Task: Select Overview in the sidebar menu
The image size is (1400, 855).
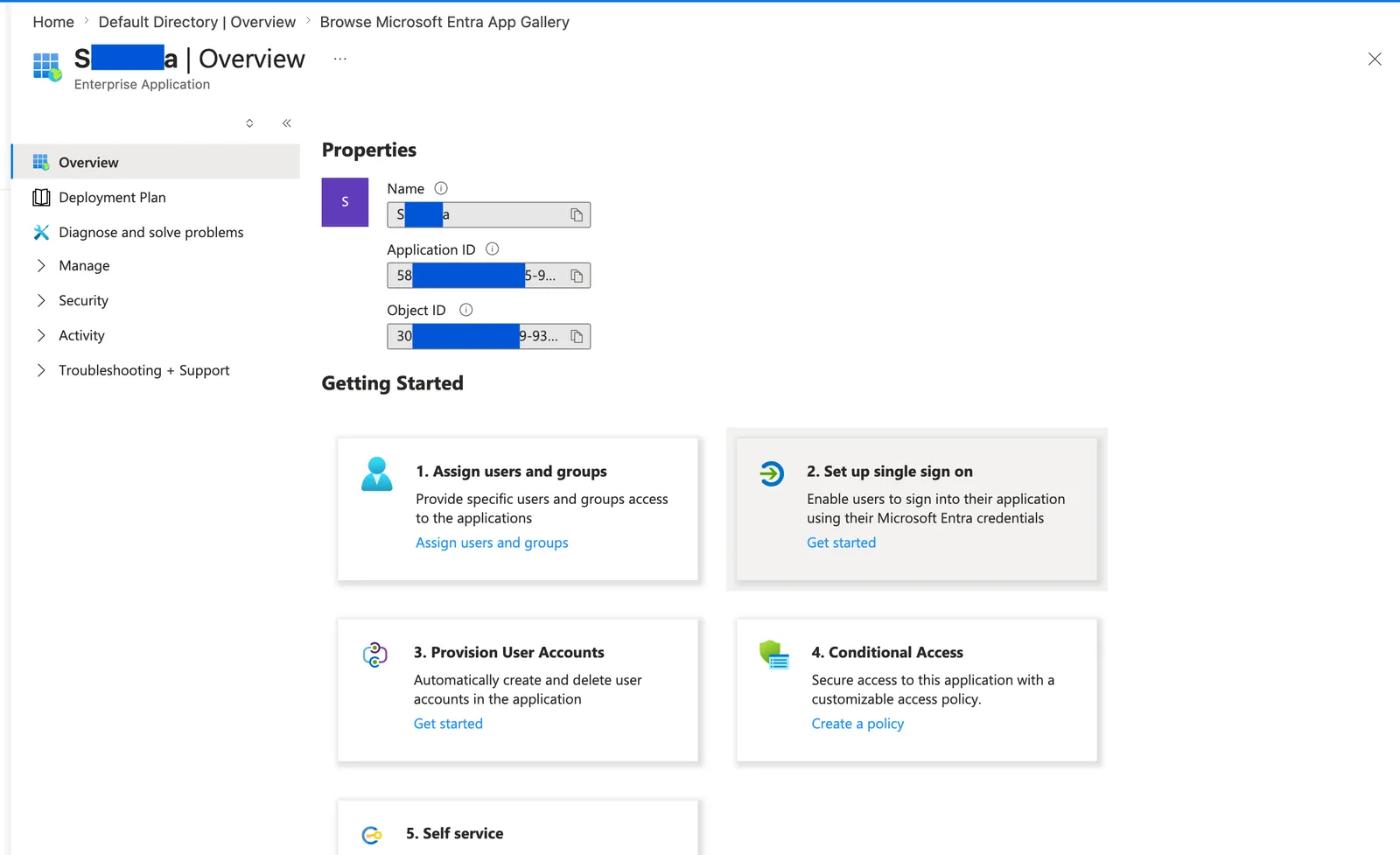Action: coord(156,162)
